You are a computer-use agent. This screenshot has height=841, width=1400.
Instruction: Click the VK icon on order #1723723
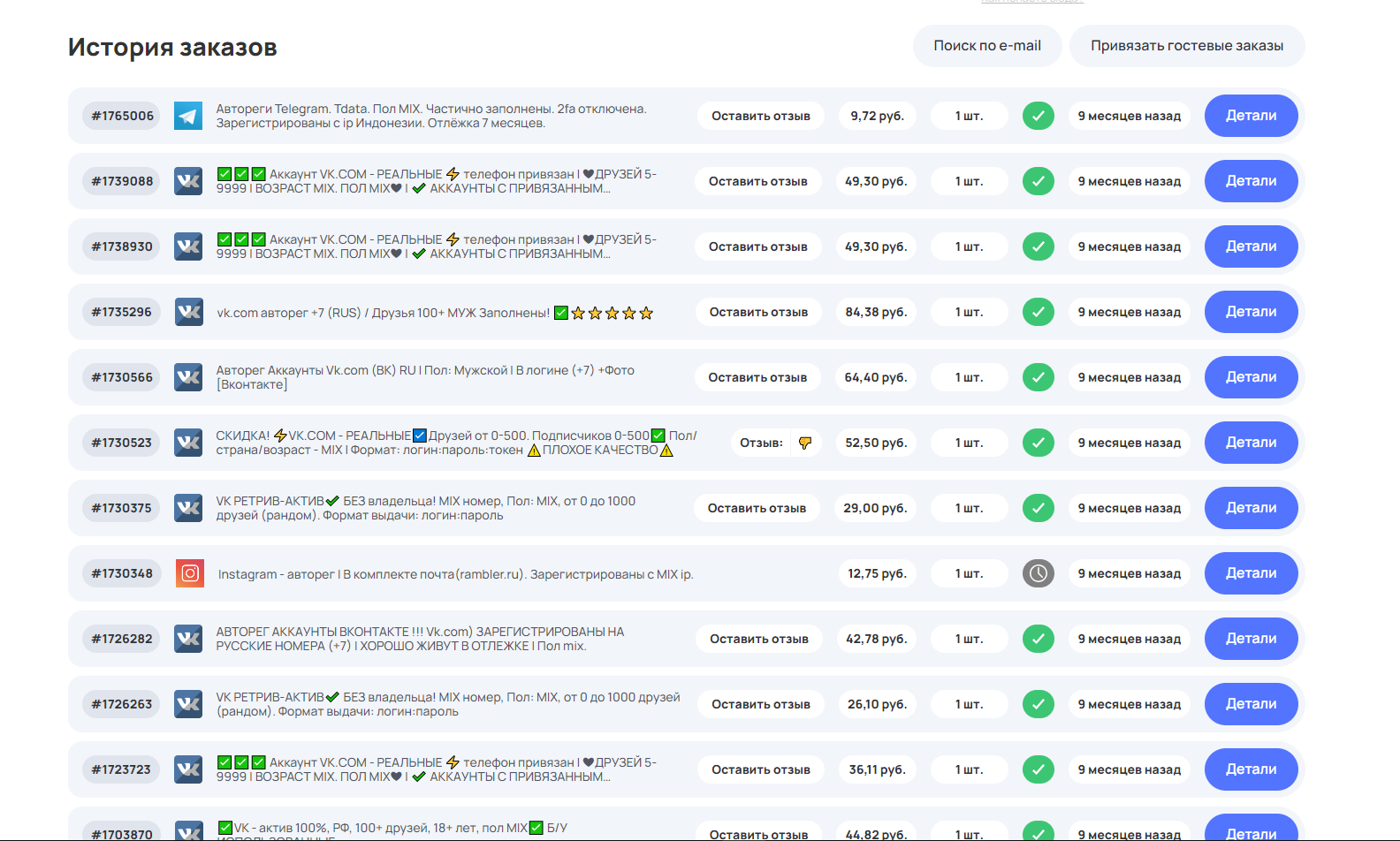point(188,769)
